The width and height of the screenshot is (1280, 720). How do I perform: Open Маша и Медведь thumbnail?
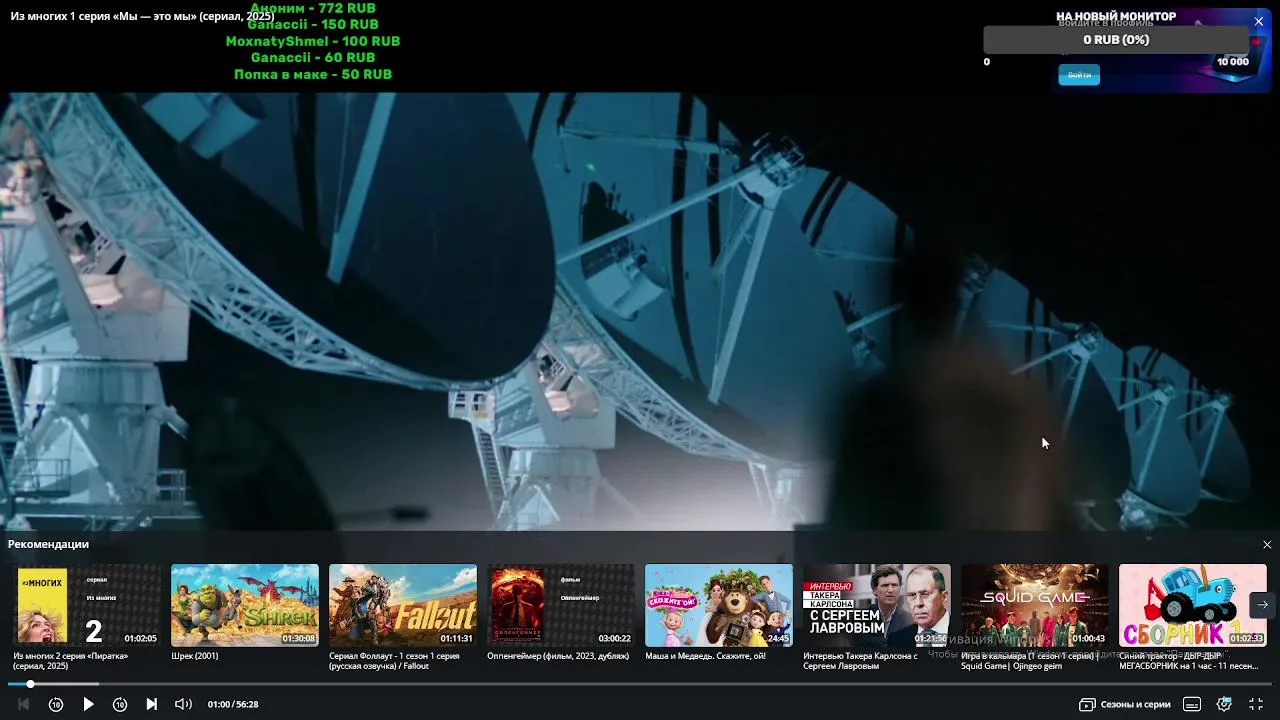tap(719, 605)
